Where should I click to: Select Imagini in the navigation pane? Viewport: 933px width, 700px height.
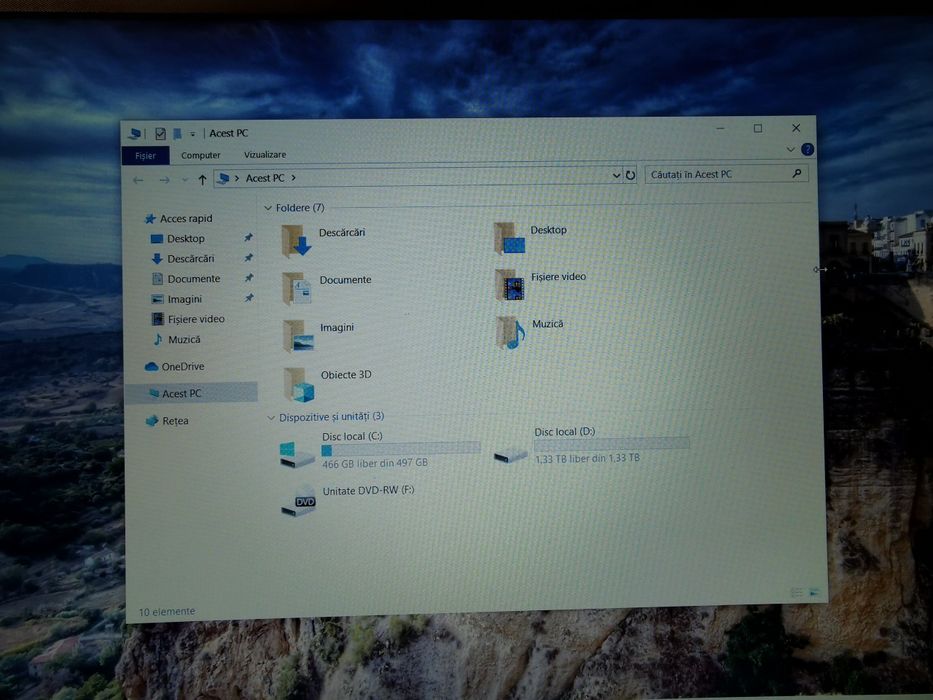tap(177, 299)
